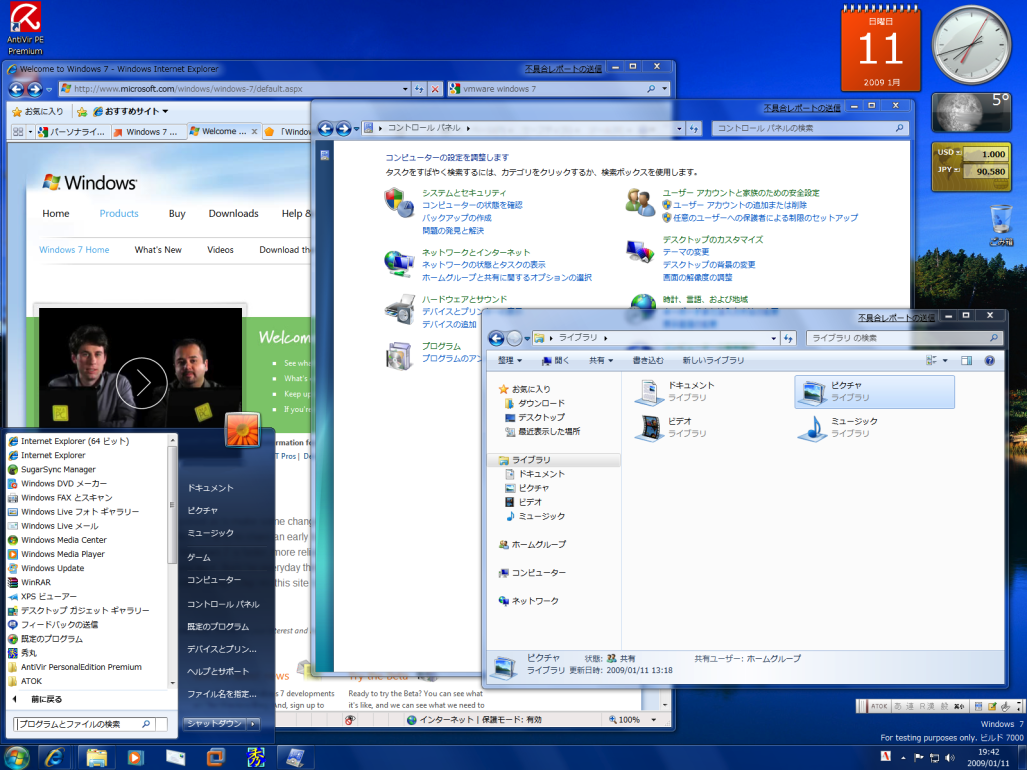Select the ピクチャ library icon

(x=813, y=392)
